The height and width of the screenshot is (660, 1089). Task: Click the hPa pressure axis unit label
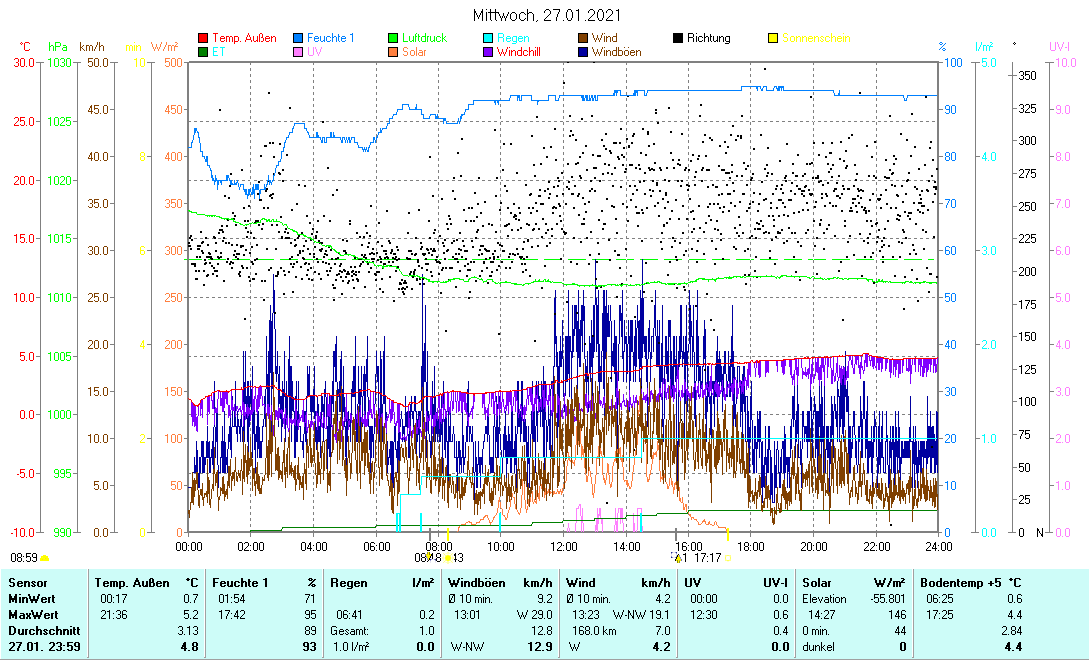pos(58,47)
